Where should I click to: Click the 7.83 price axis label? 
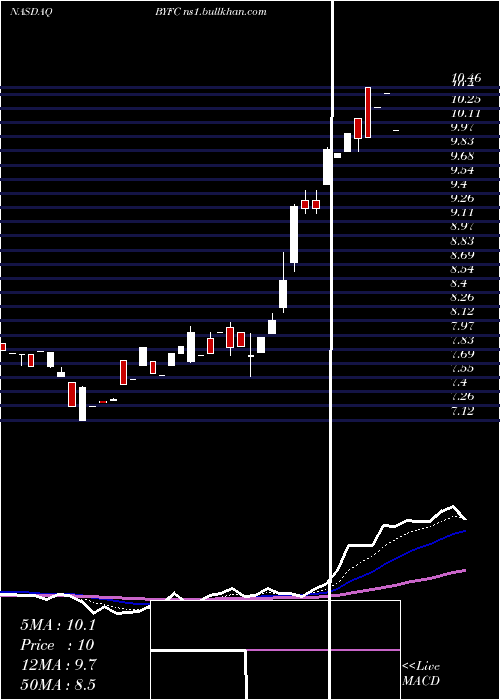464,340
